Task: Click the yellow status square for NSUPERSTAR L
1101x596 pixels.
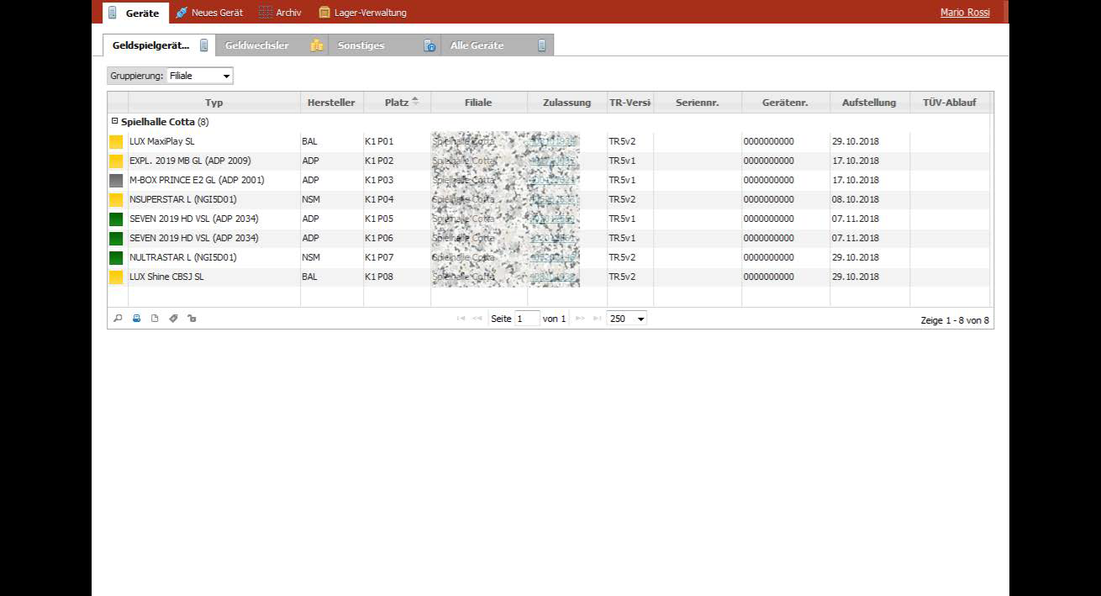Action: pos(116,200)
